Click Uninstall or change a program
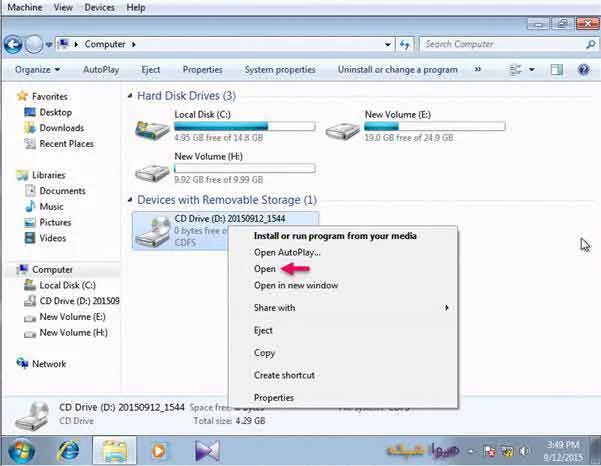Screen dimensions: 601x466 397,70
